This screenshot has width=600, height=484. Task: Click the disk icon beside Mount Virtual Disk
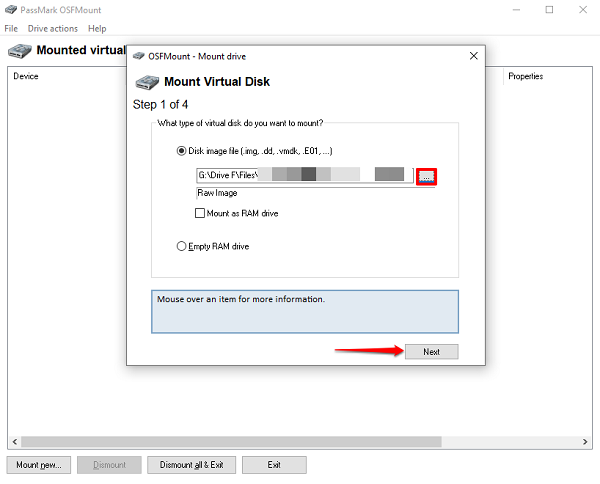coord(147,82)
